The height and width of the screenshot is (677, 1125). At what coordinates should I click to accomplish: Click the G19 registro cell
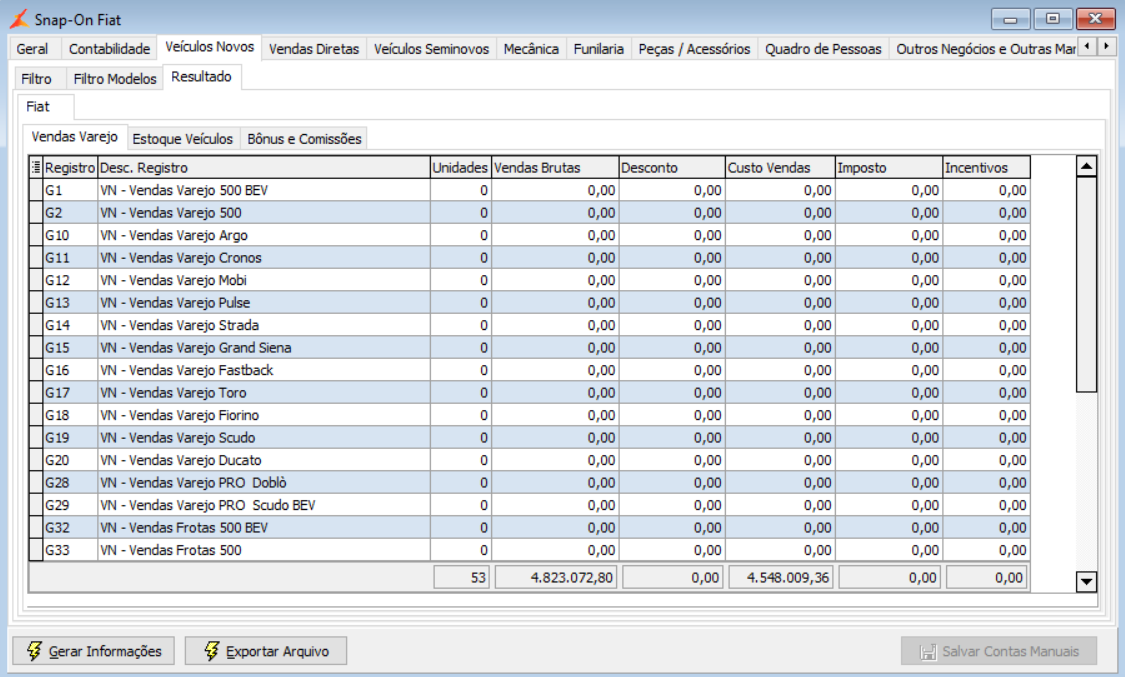[x=70, y=437]
